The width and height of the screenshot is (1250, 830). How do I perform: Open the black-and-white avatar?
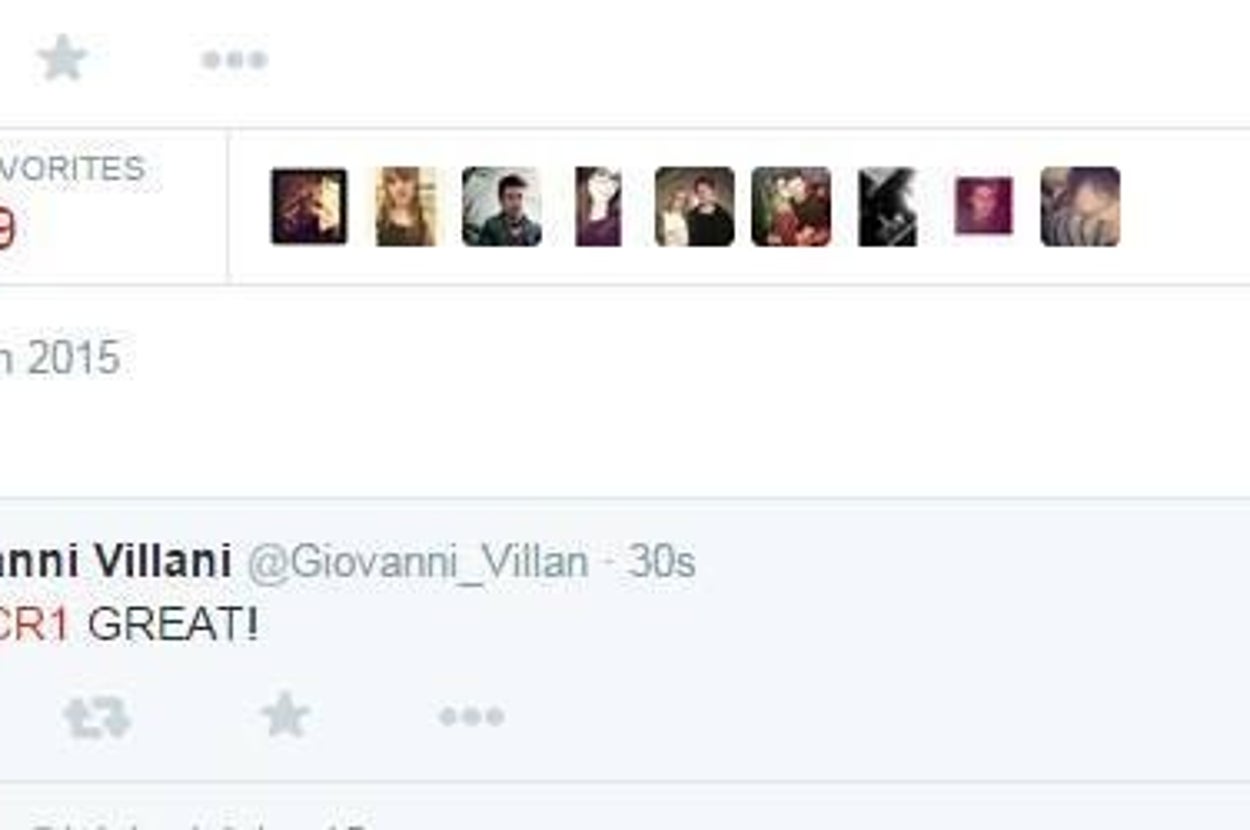click(887, 207)
